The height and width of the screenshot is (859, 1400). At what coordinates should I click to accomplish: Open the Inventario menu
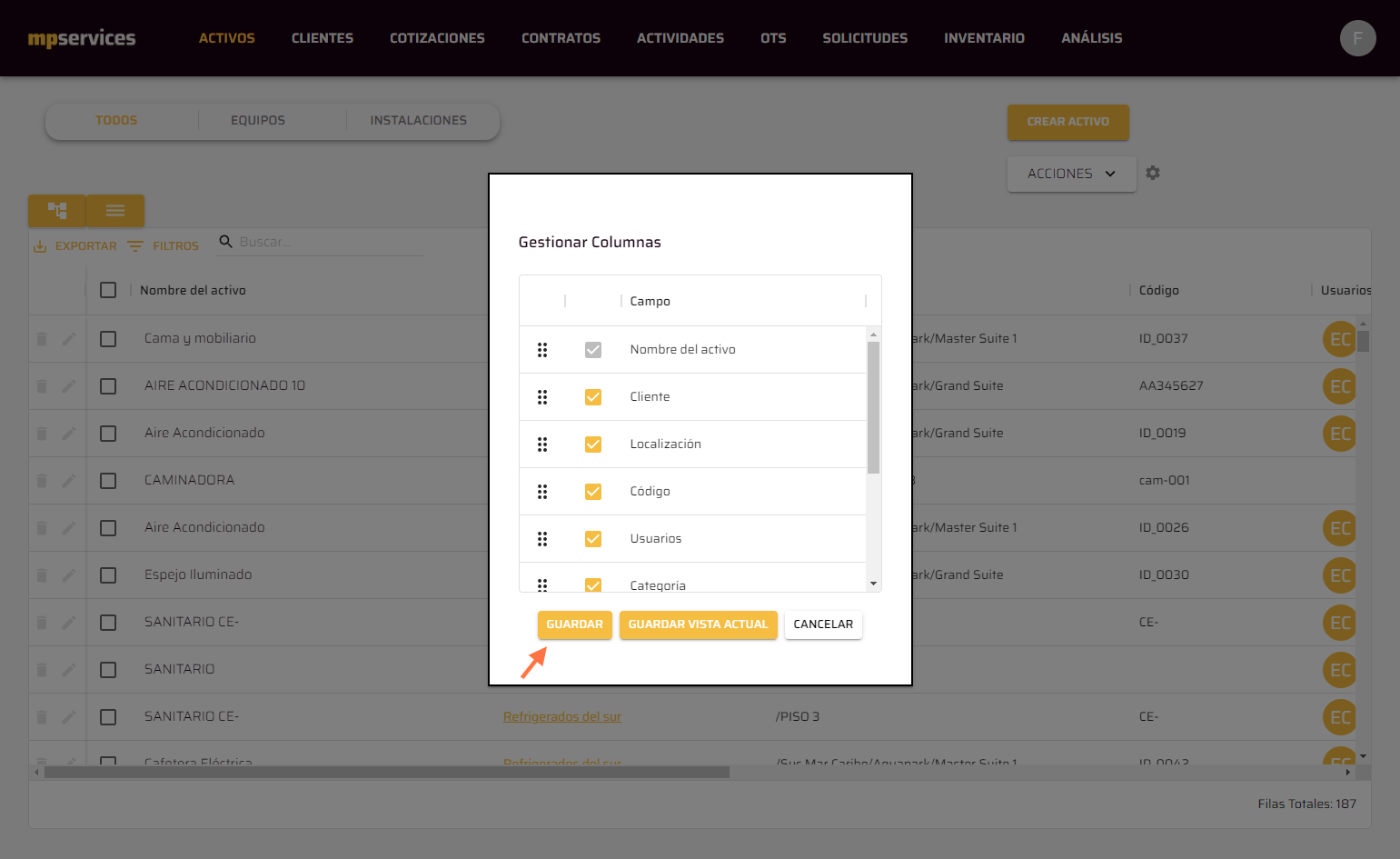coord(984,38)
